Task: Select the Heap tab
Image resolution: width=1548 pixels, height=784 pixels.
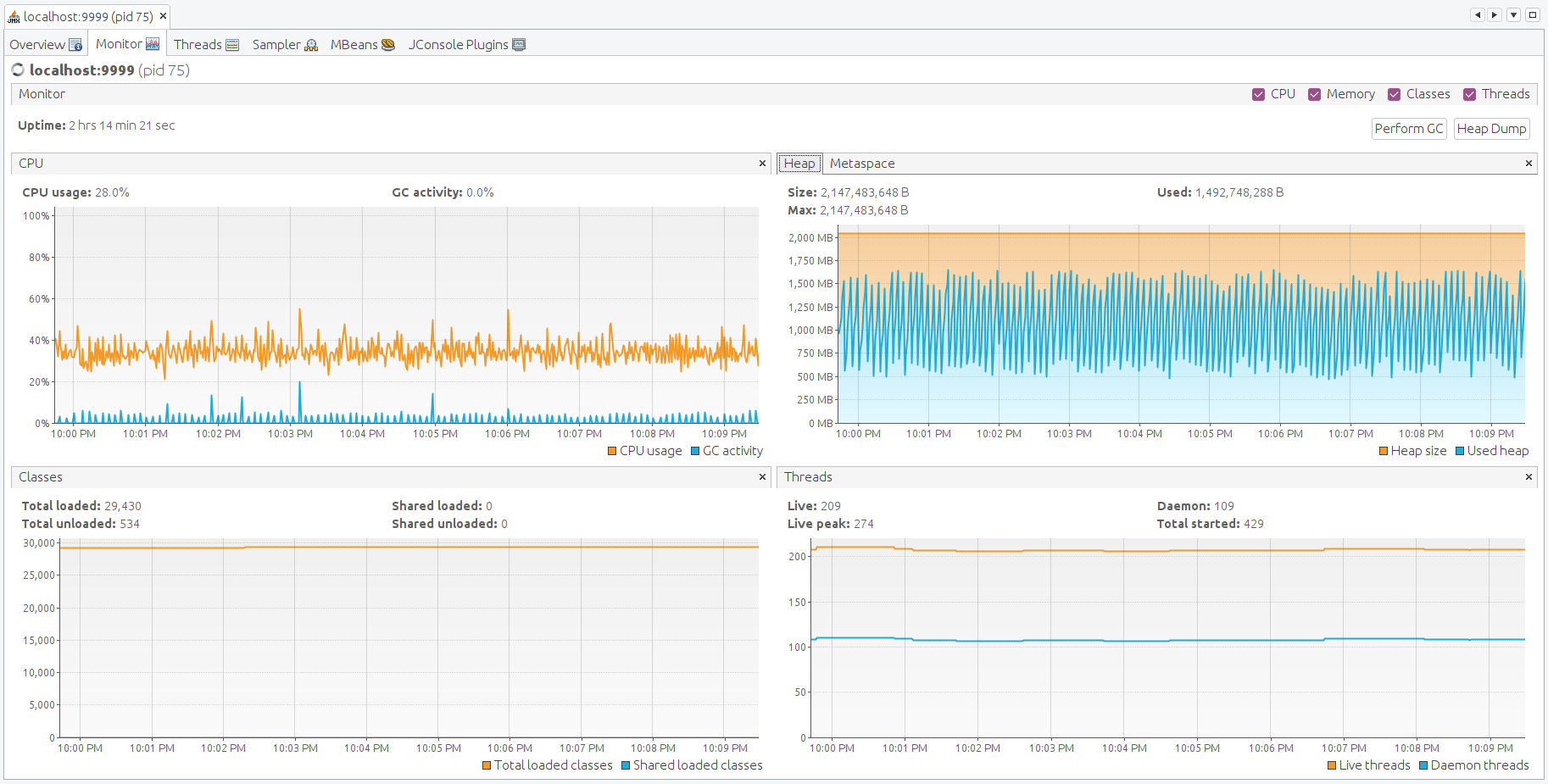Action: [799, 164]
